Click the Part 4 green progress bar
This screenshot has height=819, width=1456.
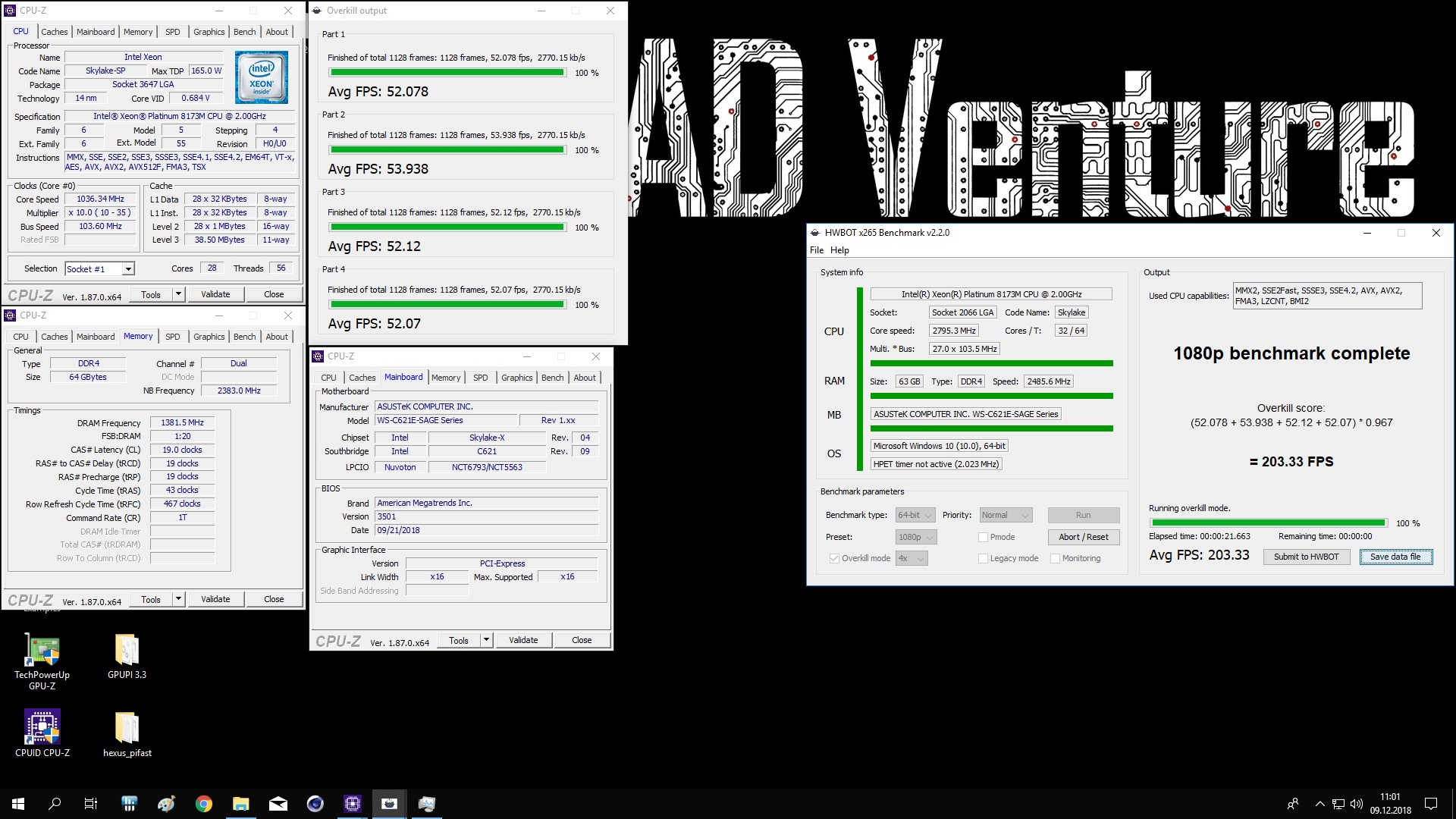(447, 305)
